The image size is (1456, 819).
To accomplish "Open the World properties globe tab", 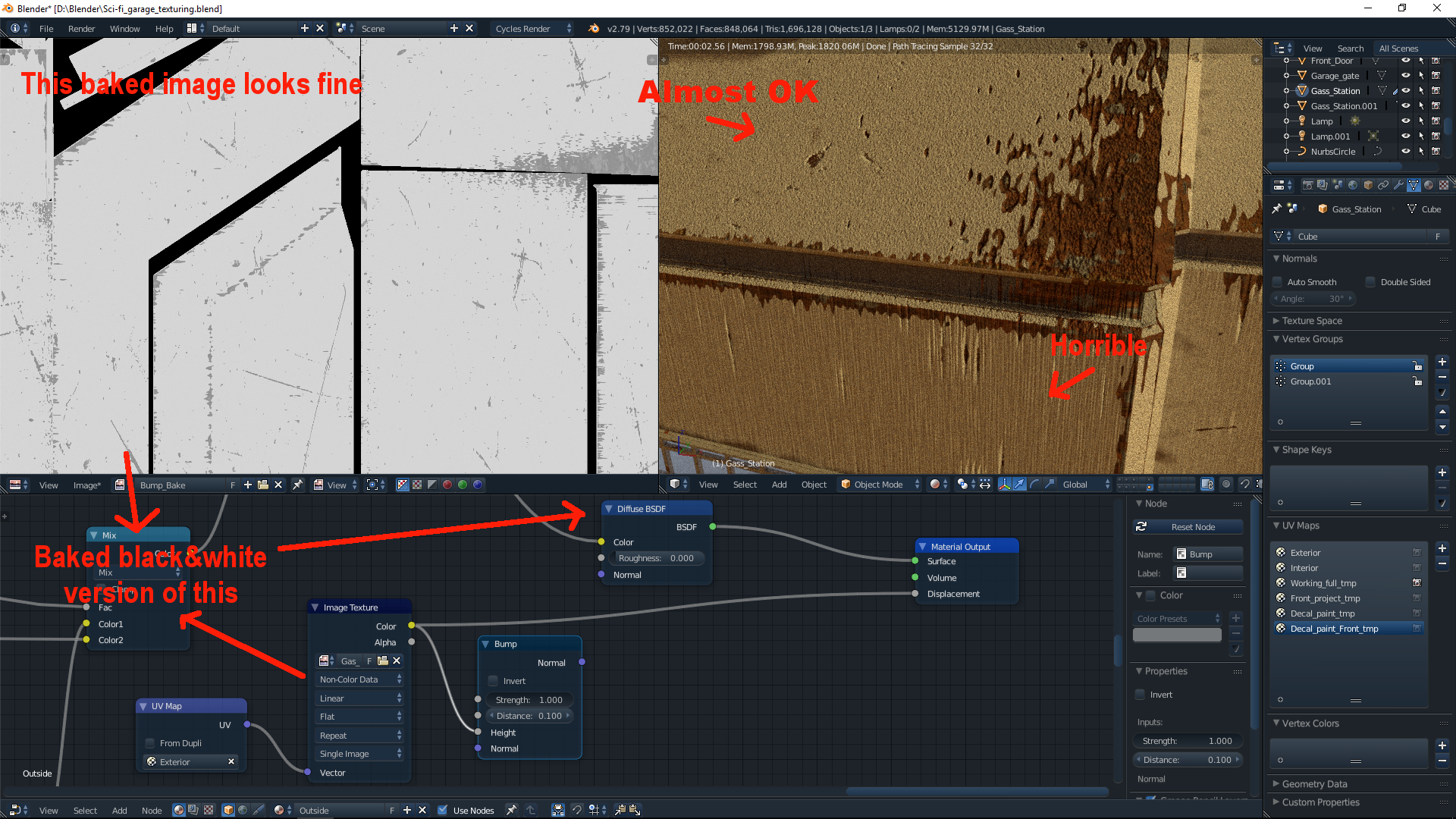I will [x=1353, y=185].
